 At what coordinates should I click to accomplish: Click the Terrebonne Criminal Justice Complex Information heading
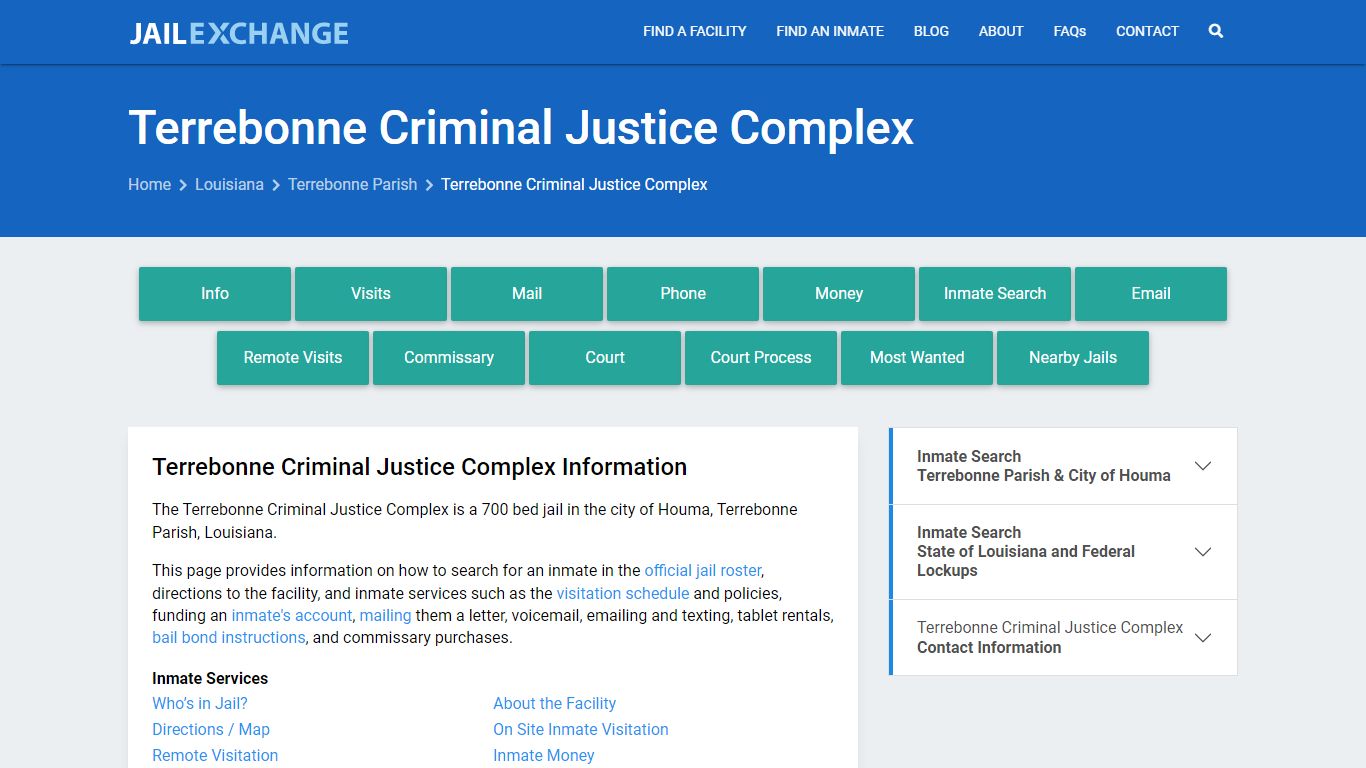[x=420, y=467]
